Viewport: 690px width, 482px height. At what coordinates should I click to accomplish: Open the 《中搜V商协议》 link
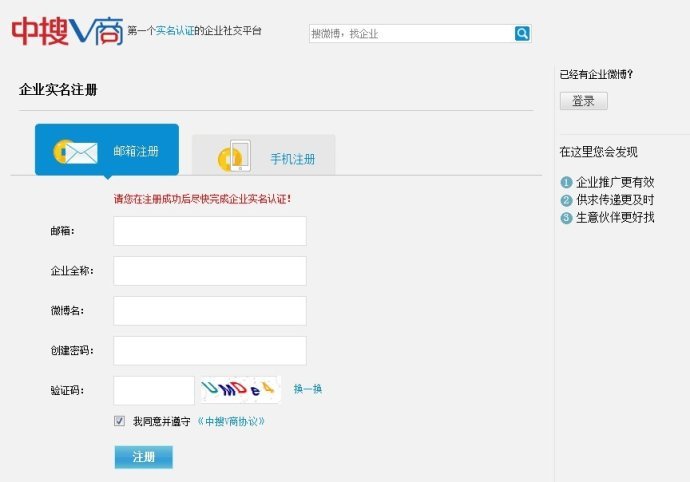tap(231, 421)
